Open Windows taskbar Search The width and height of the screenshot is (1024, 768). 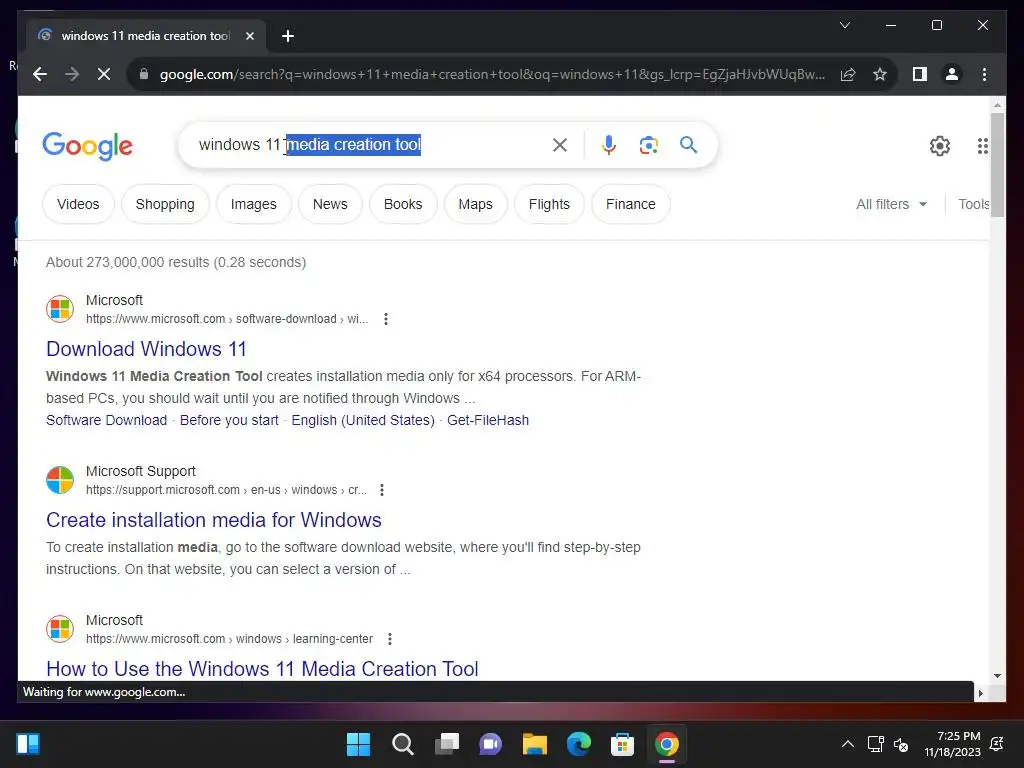[x=402, y=744]
